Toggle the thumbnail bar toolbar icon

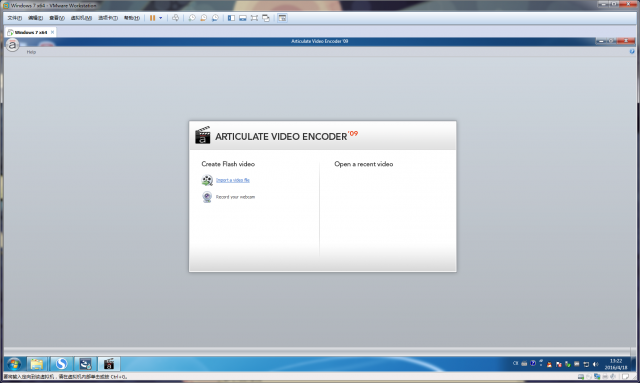pyautogui.click(x=243, y=18)
